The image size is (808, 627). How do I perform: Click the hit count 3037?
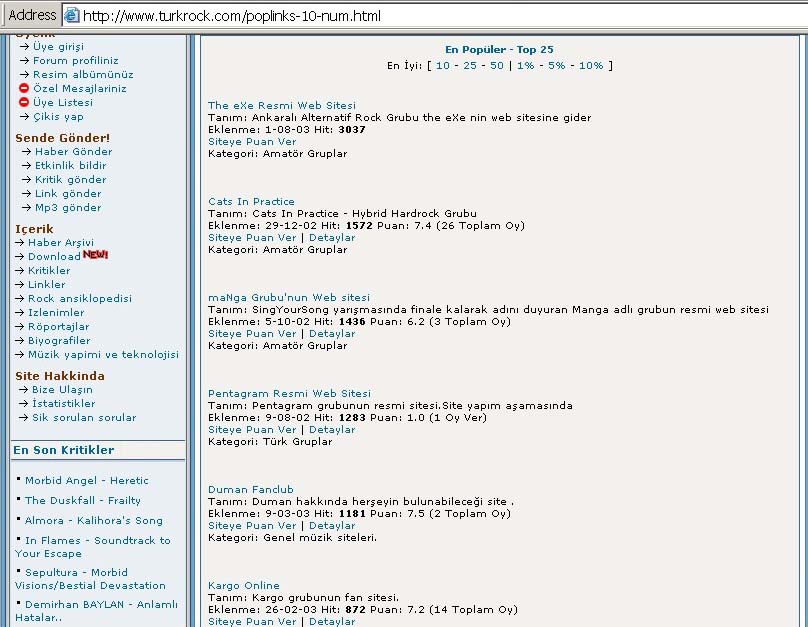(352, 129)
